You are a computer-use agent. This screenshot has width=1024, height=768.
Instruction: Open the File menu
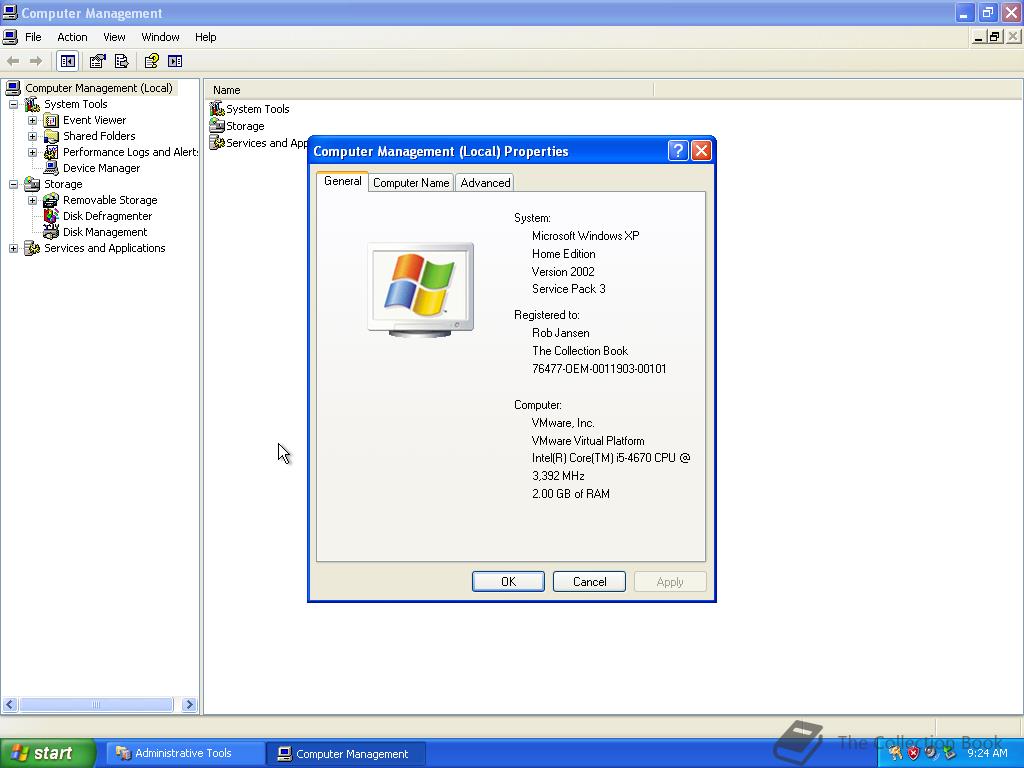pyautogui.click(x=33, y=37)
